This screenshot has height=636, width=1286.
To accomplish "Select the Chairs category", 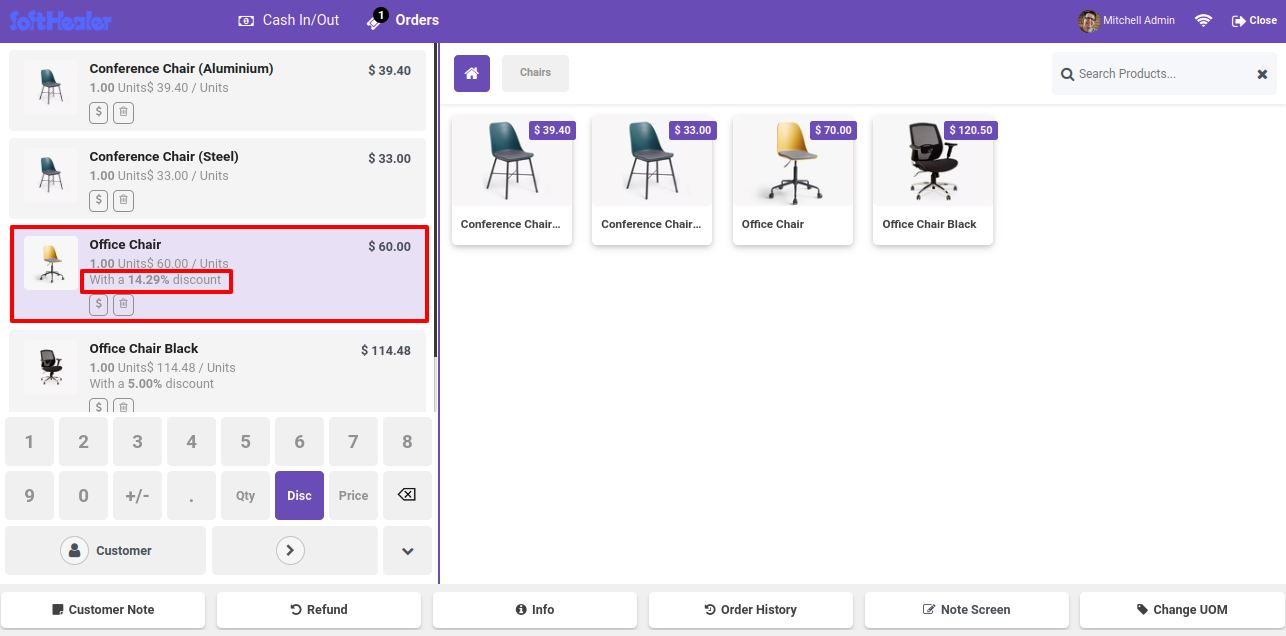I will pos(535,73).
